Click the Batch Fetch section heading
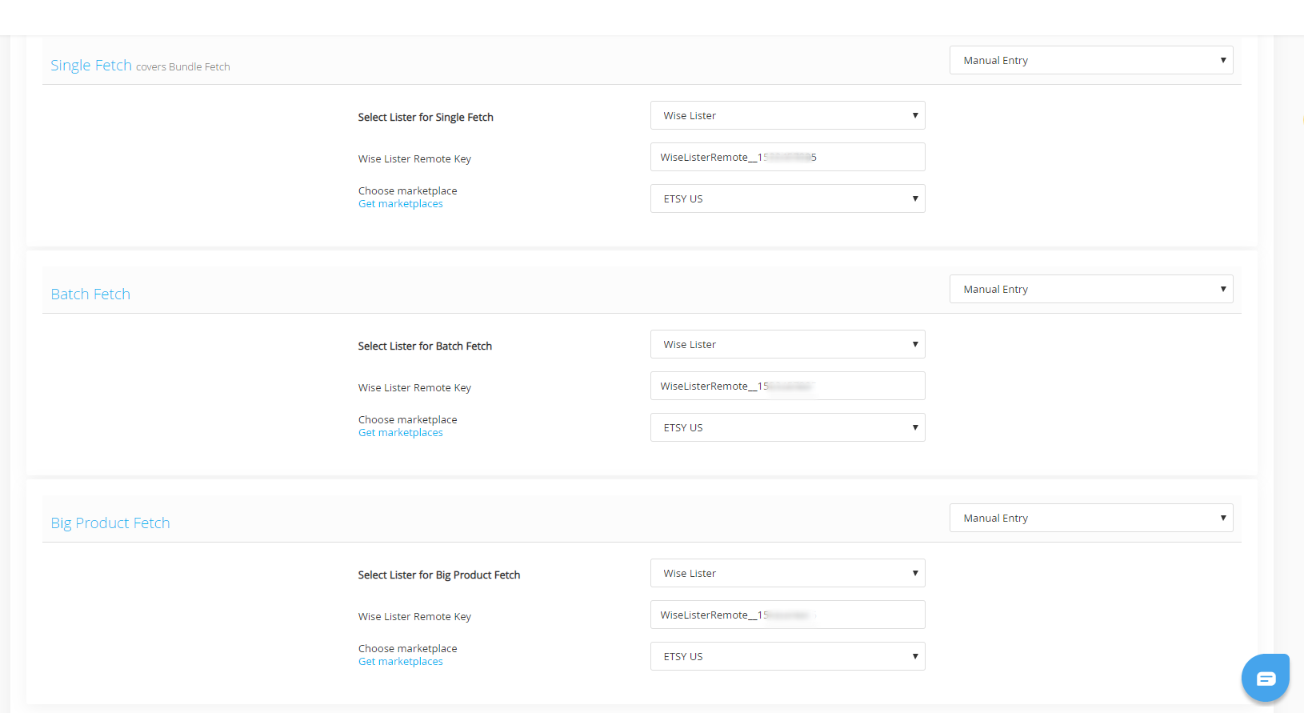The image size is (1304, 713). click(x=90, y=294)
